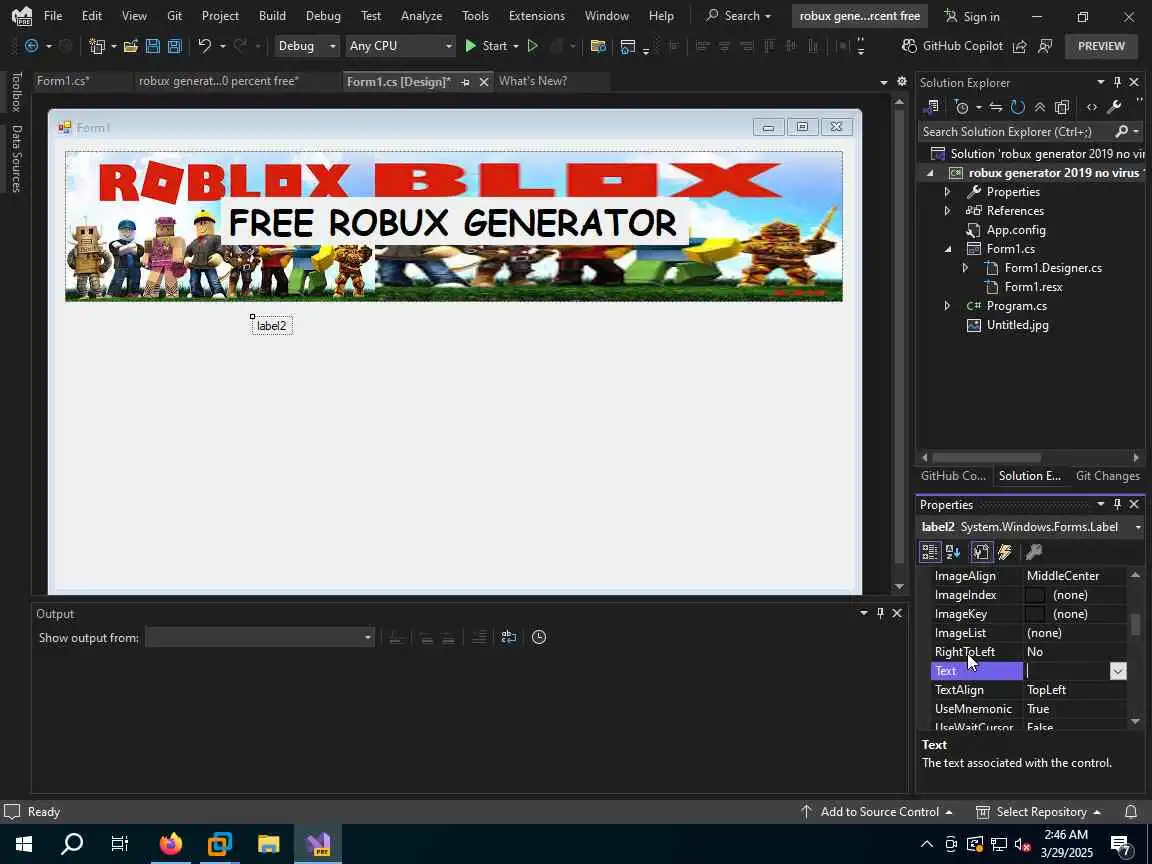Click Select Repository in status bar
The height and width of the screenshot is (864, 1152).
tap(1038, 811)
